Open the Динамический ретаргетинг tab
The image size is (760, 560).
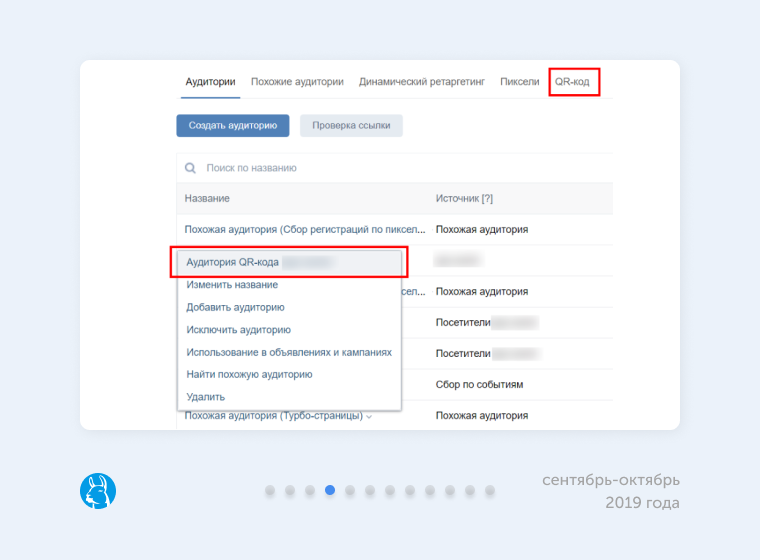pos(422,82)
